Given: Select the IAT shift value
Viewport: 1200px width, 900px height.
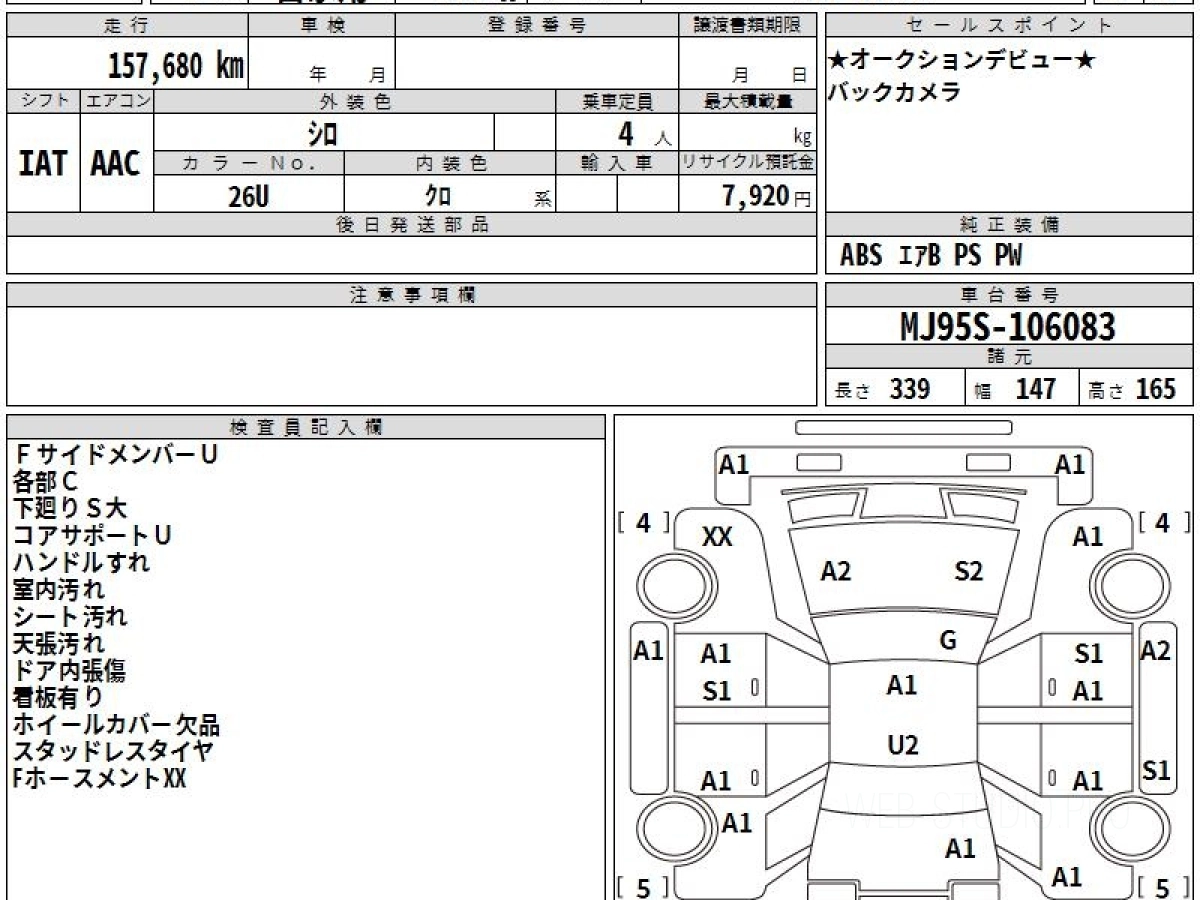Looking at the screenshot, I should tap(43, 164).
